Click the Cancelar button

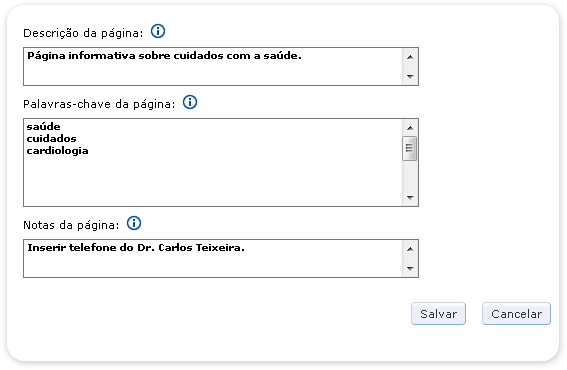[x=516, y=314]
